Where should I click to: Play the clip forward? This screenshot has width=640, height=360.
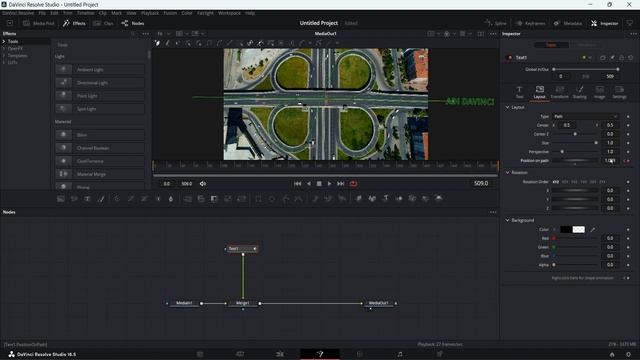click(330, 184)
